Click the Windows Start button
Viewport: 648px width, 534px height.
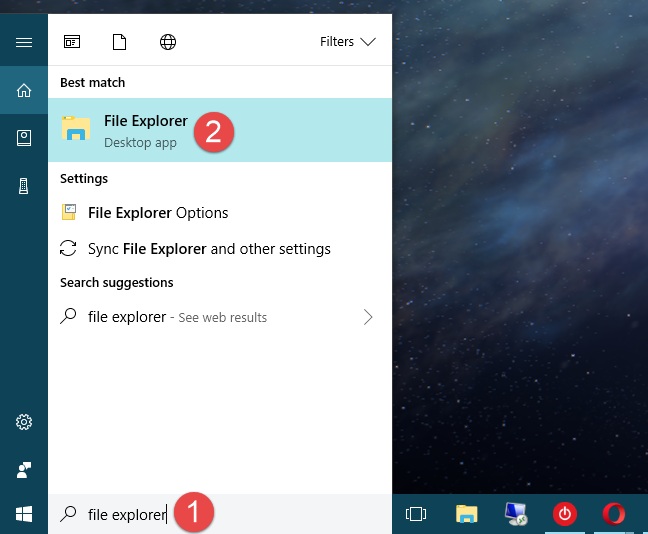pyautogui.click(x=24, y=514)
